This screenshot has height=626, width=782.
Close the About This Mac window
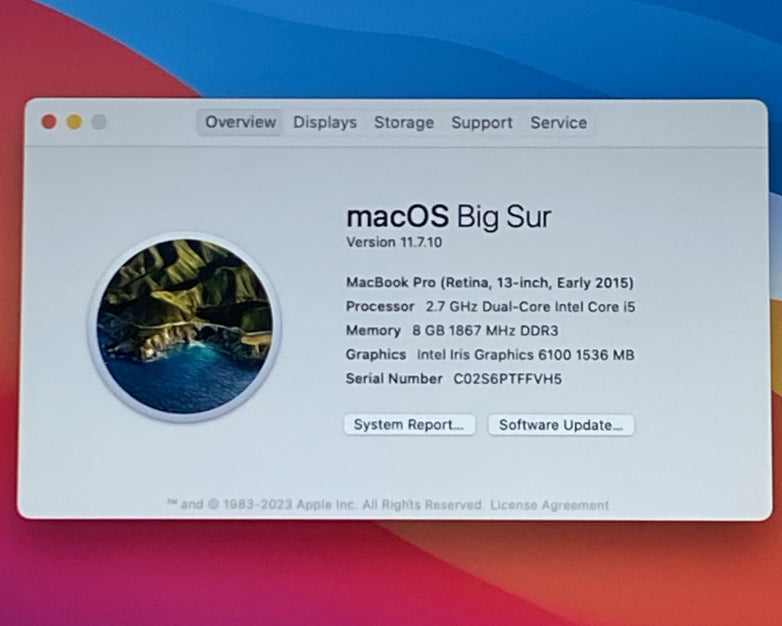click(49, 122)
